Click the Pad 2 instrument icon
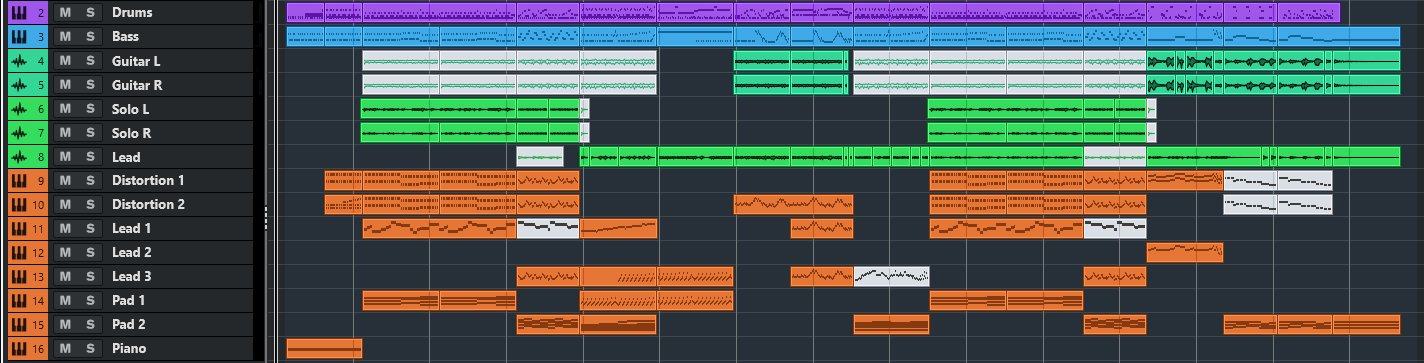Viewport: 1424px width, 363px height. [18, 325]
